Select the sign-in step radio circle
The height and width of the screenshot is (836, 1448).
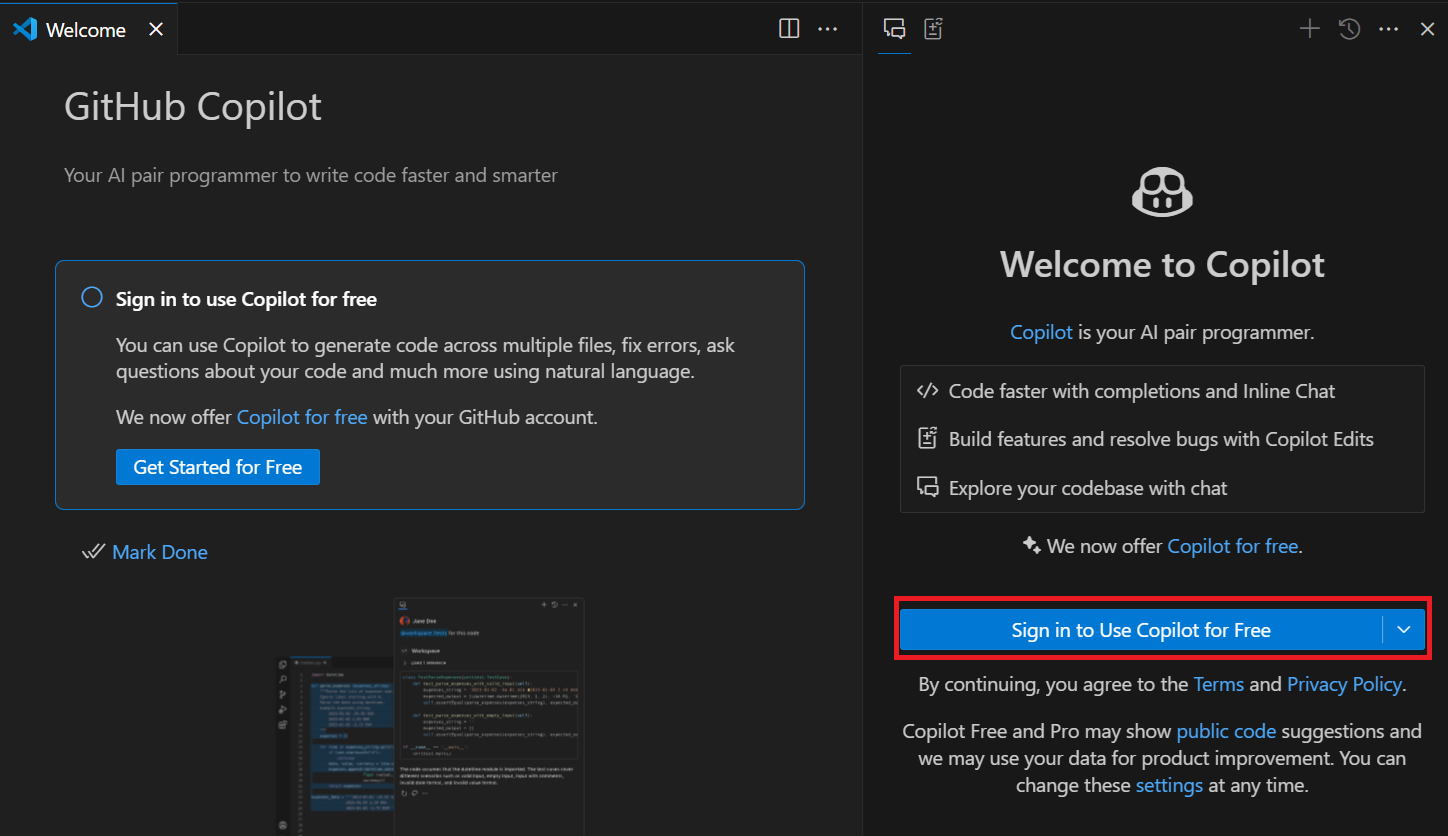[x=91, y=297]
